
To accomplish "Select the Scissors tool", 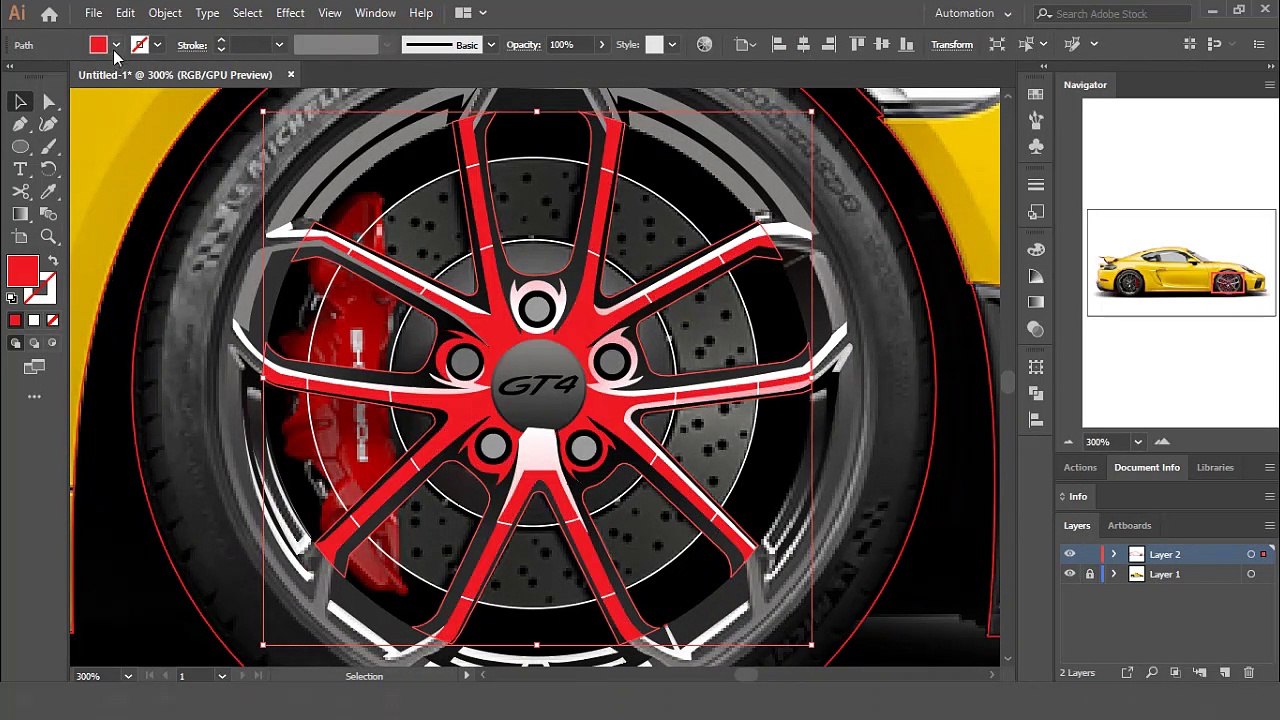I will 20,192.
